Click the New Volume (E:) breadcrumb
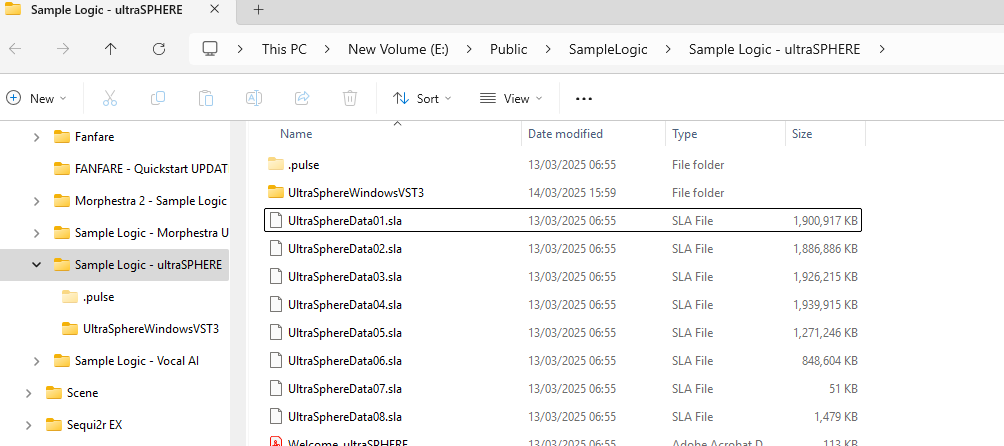Image resolution: width=1004 pixels, height=446 pixels. (x=398, y=49)
